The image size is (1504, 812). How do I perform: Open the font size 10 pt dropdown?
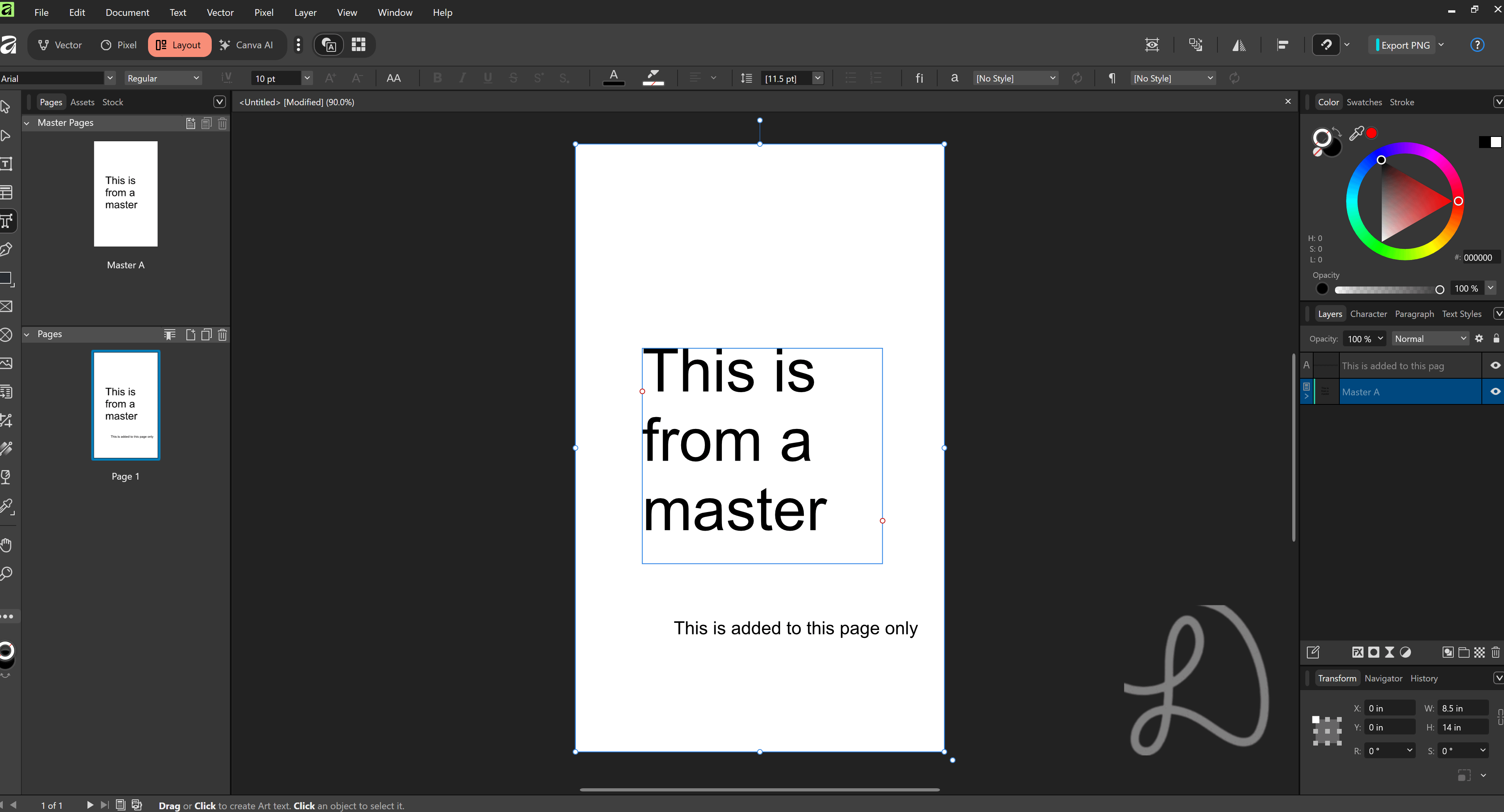coord(307,78)
